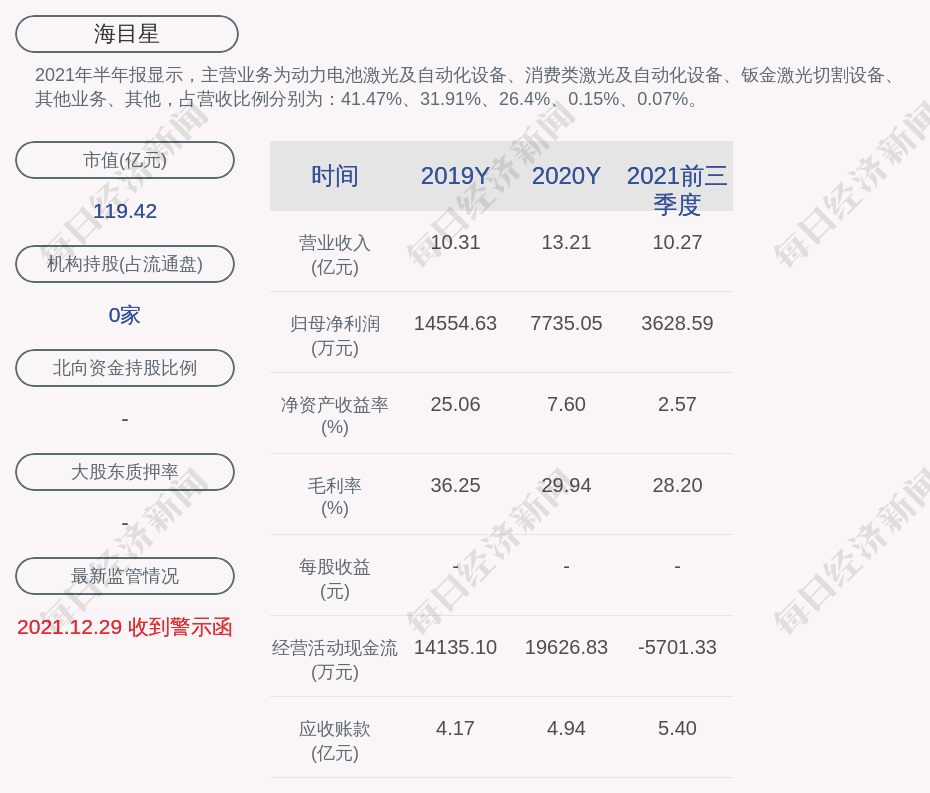
Task: Click net profit value 7735.05
Action: pos(566,323)
